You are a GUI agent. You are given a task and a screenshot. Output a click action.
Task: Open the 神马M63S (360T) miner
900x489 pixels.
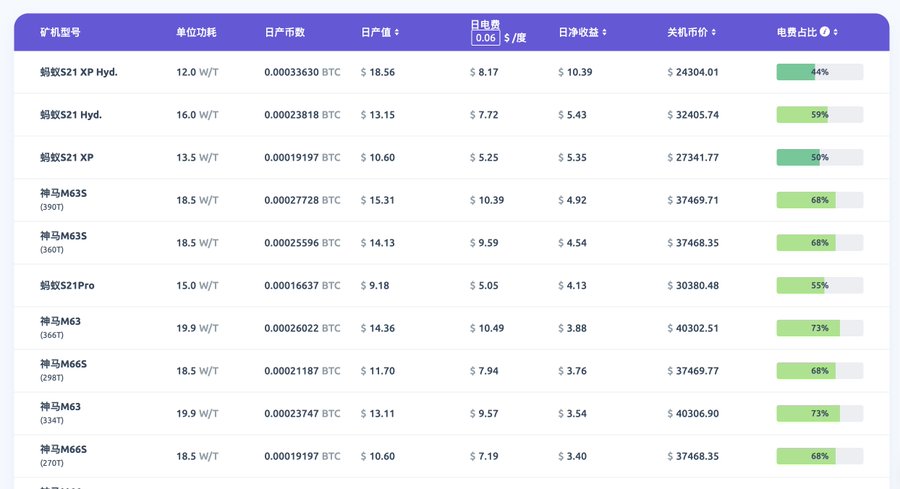(x=63, y=242)
